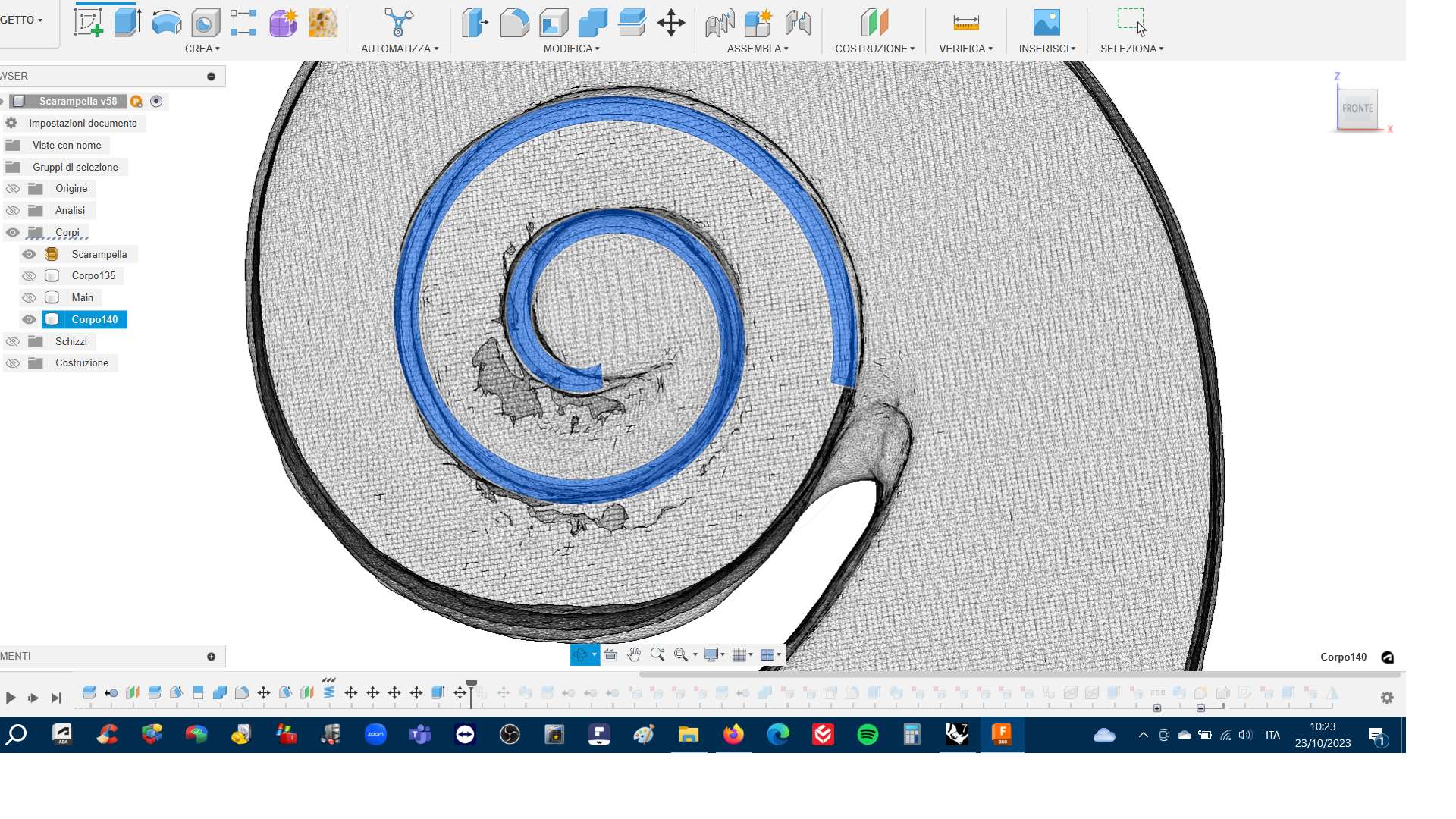Show the Main body
The image size is (1456, 819).
point(29,298)
